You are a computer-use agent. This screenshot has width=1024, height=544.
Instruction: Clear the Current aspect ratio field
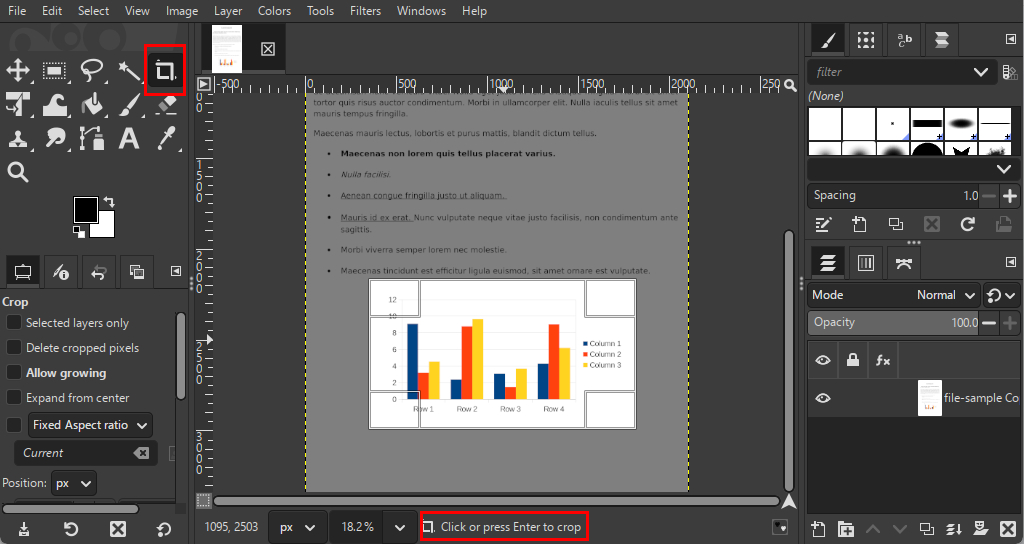point(141,453)
